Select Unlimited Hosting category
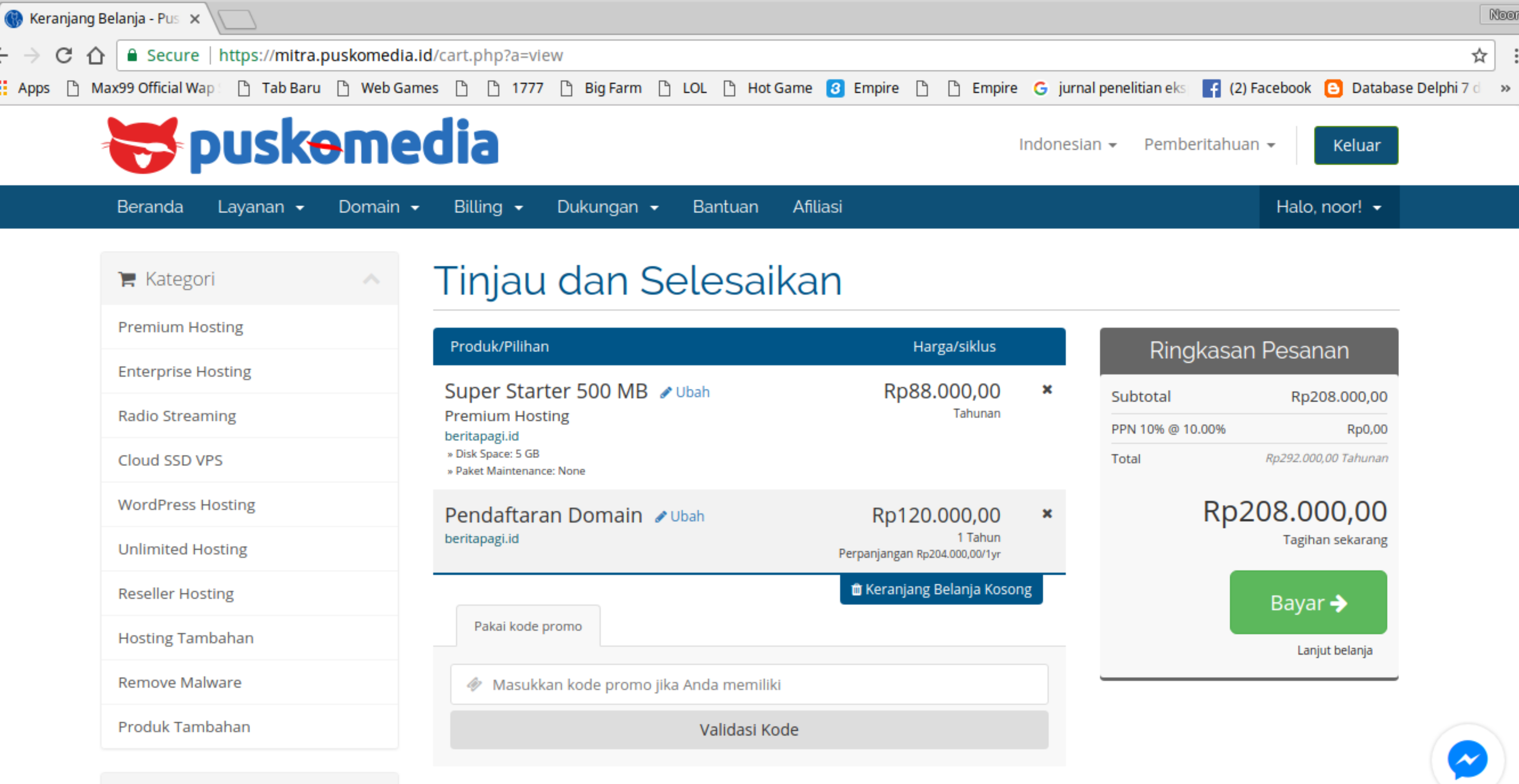 (x=250, y=549)
